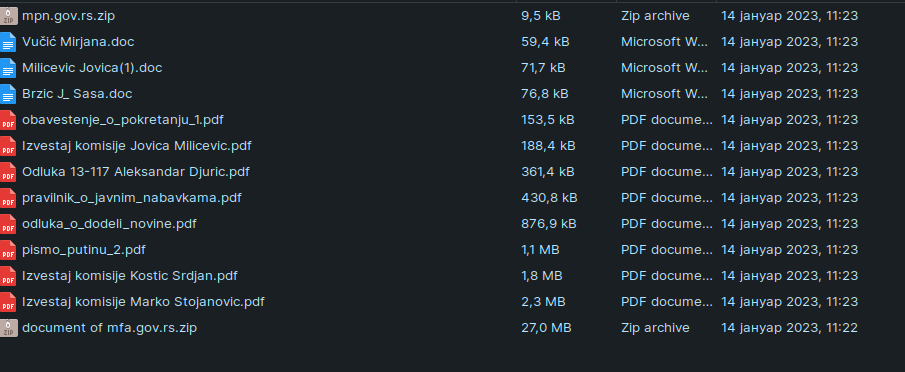The height and width of the screenshot is (372, 905).
Task: Click the 876,9 kB size cell
Action: coord(548,224)
